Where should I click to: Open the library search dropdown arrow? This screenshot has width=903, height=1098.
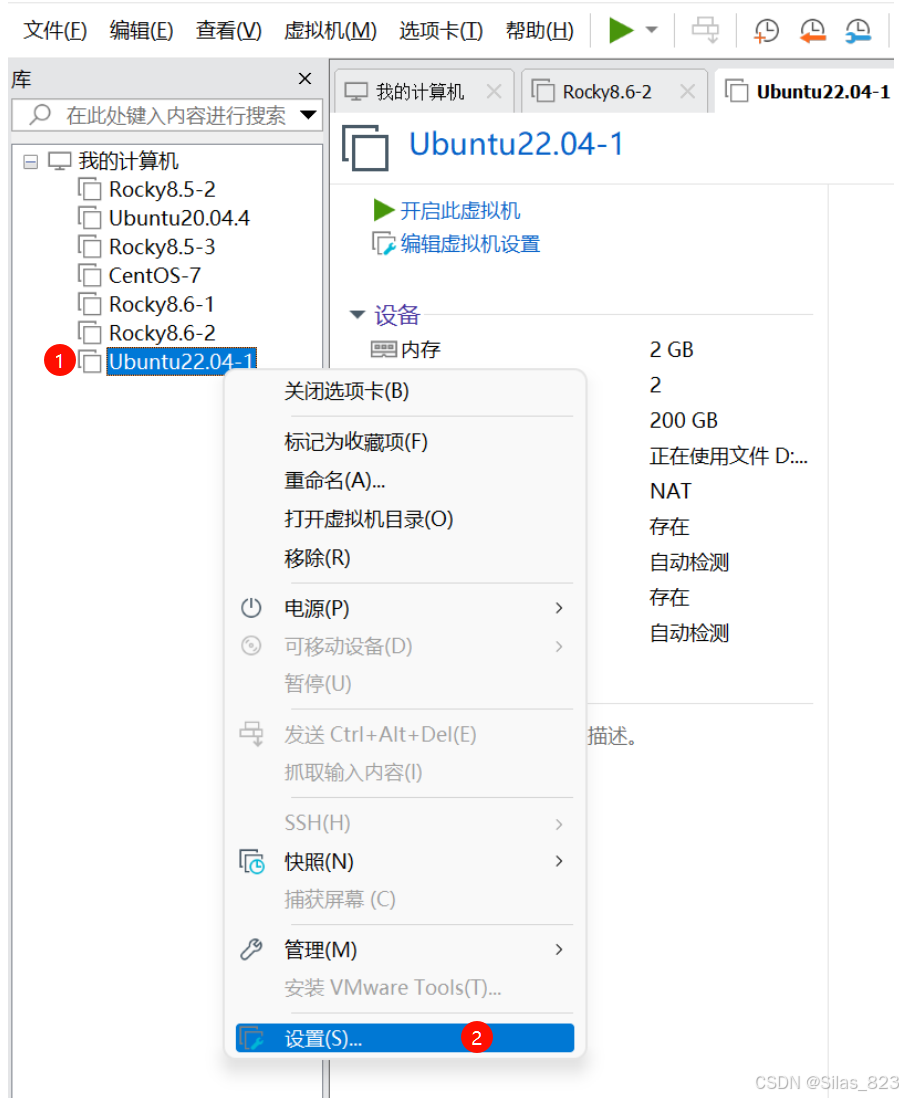308,115
